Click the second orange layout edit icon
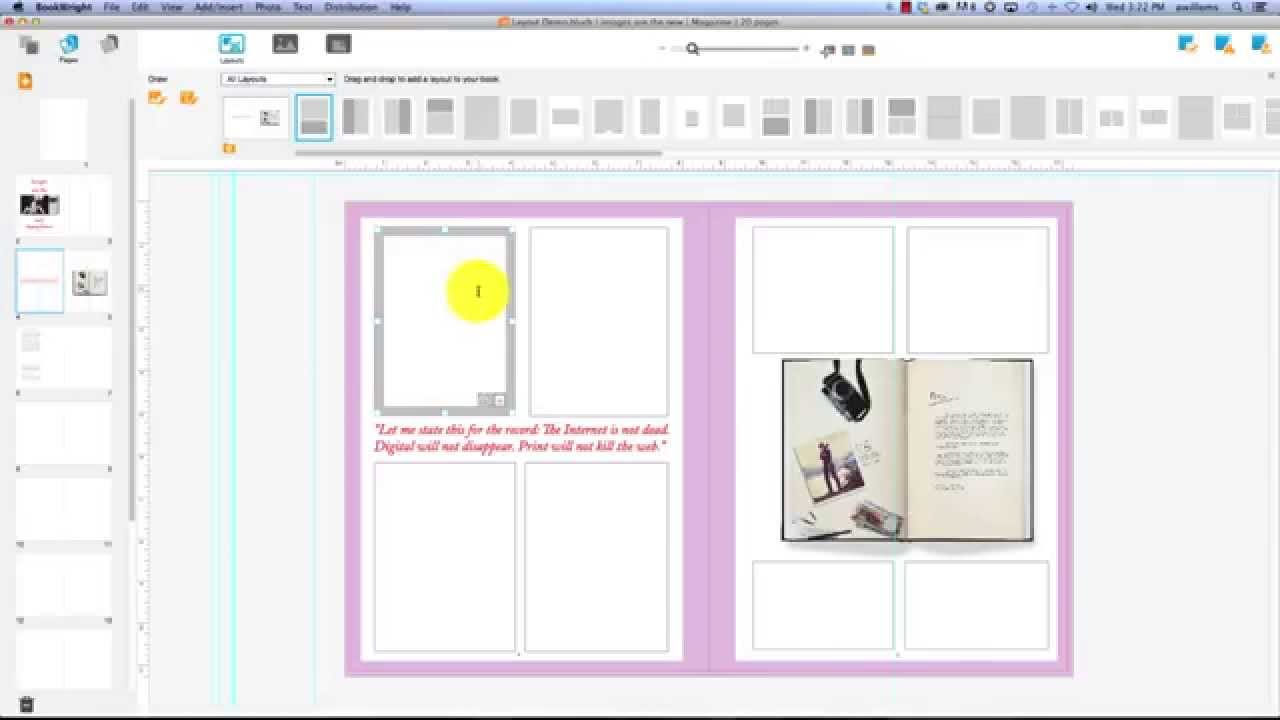1280x720 pixels. point(188,97)
